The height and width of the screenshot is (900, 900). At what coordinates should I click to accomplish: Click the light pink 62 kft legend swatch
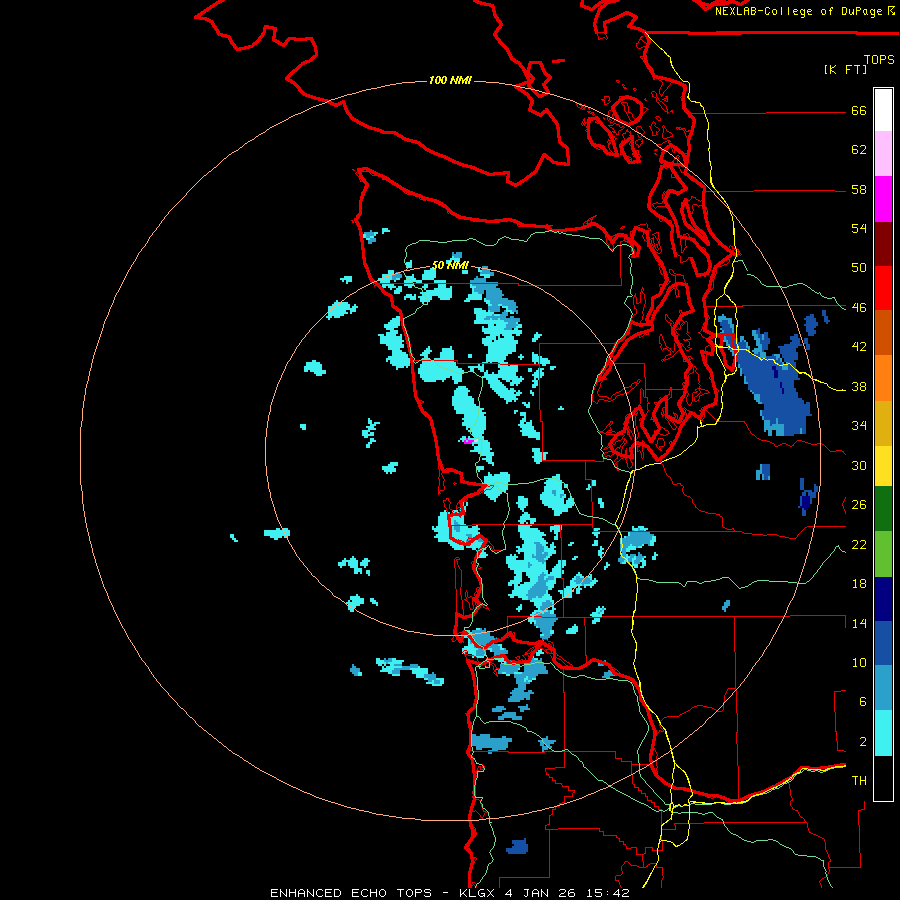883,154
